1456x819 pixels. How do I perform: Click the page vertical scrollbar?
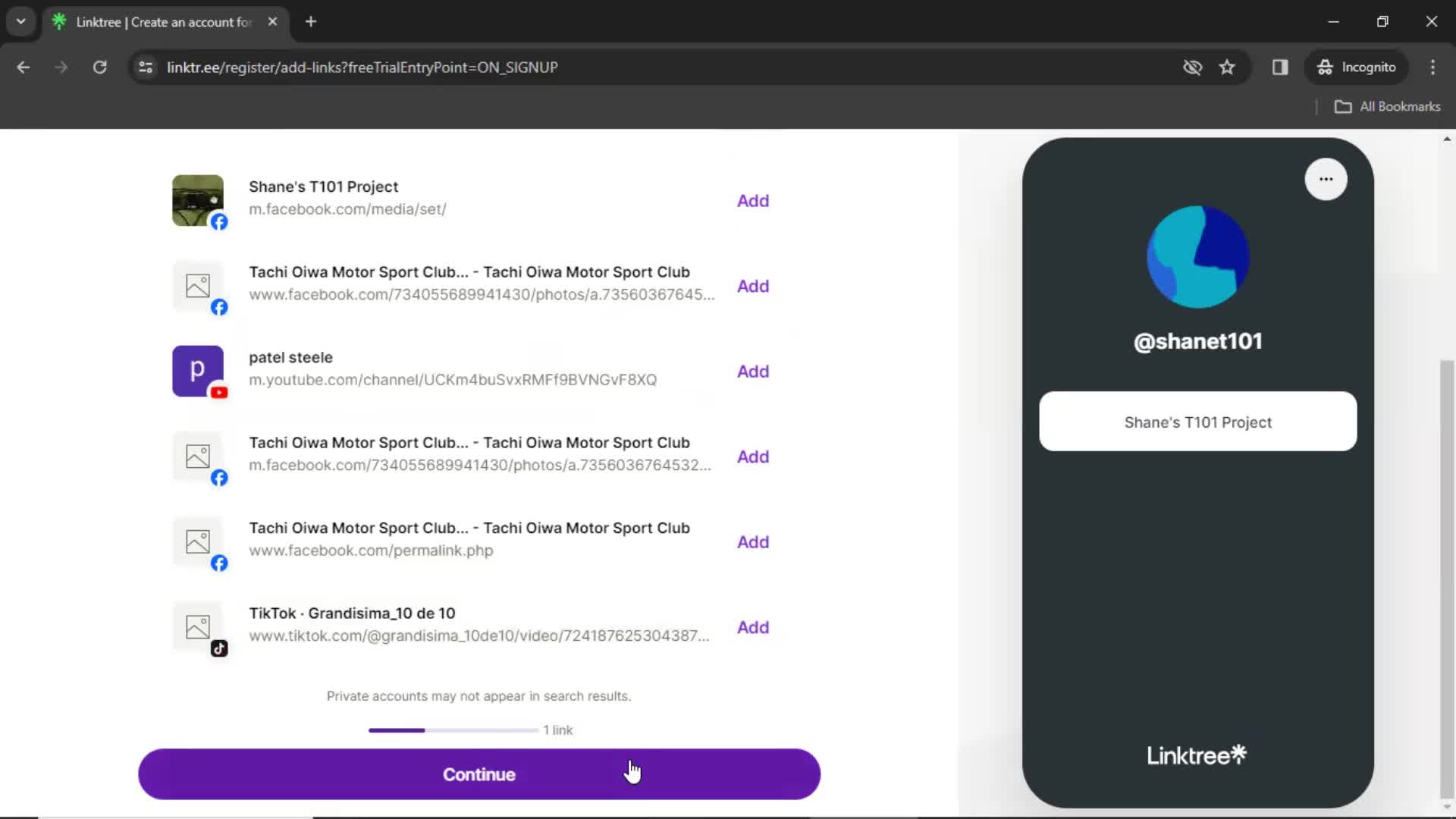tap(1447, 580)
